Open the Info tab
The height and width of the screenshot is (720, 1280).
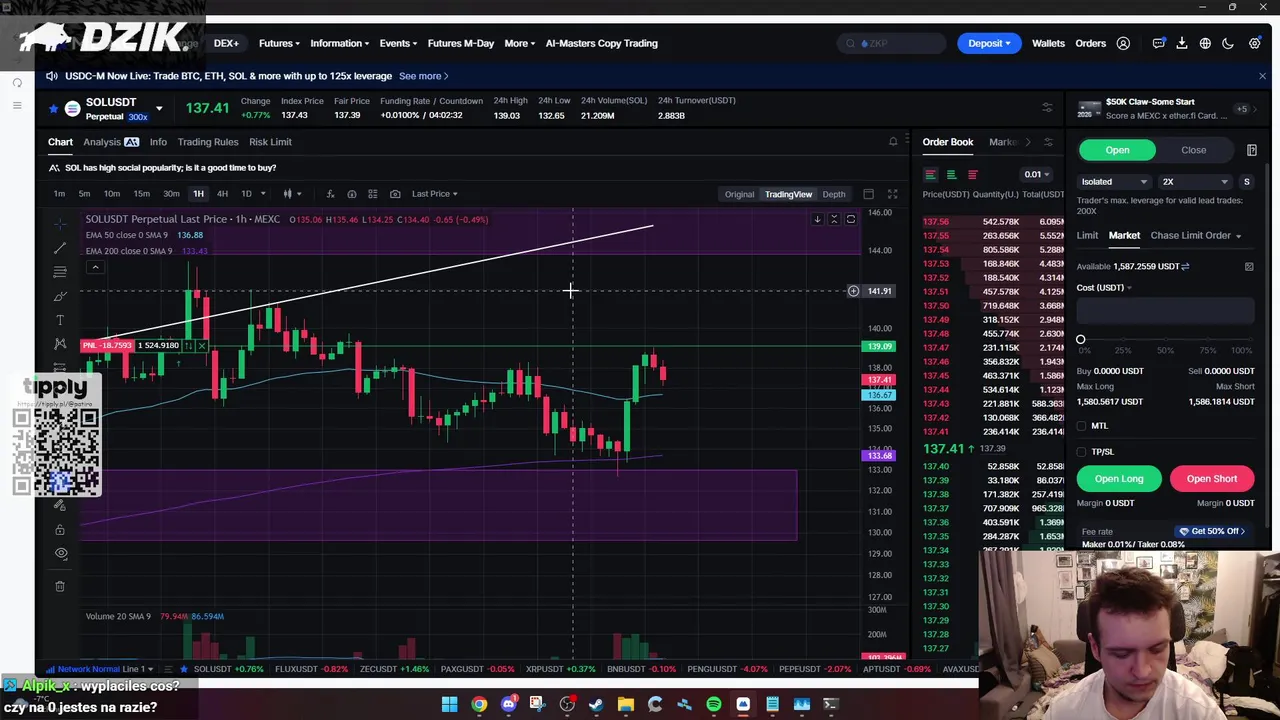click(x=158, y=142)
